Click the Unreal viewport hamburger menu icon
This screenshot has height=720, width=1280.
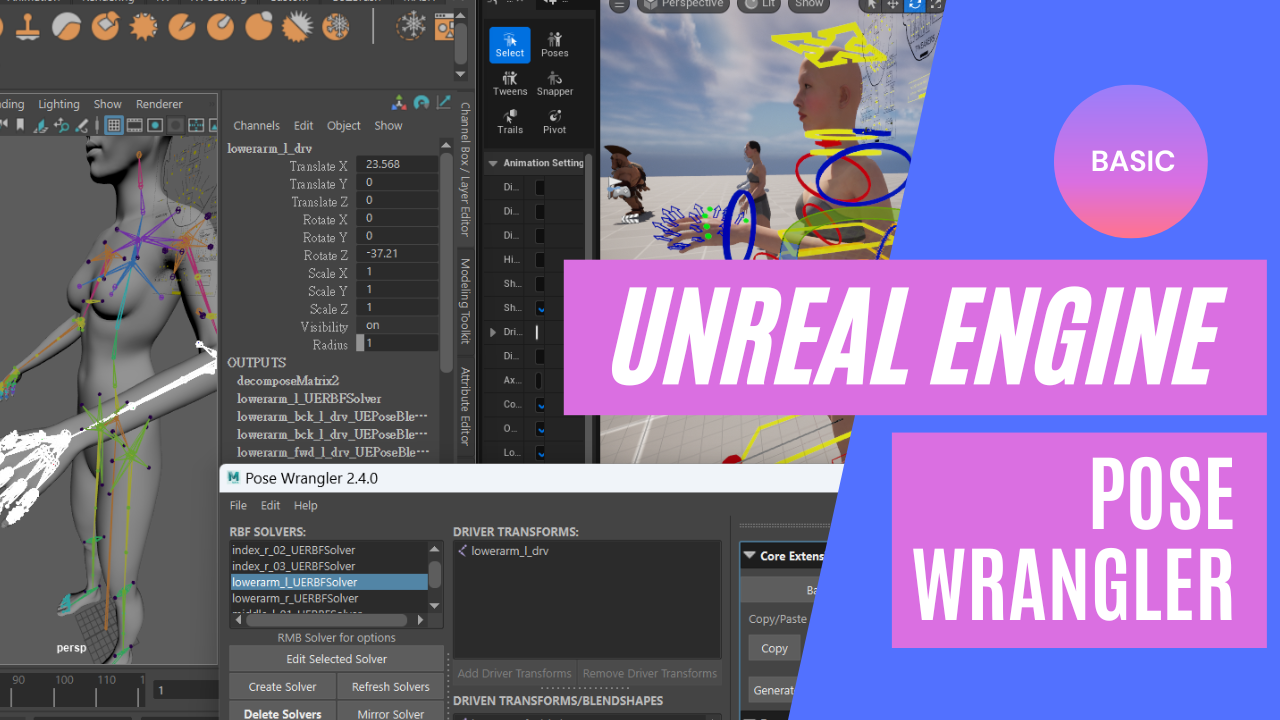(x=620, y=5)
